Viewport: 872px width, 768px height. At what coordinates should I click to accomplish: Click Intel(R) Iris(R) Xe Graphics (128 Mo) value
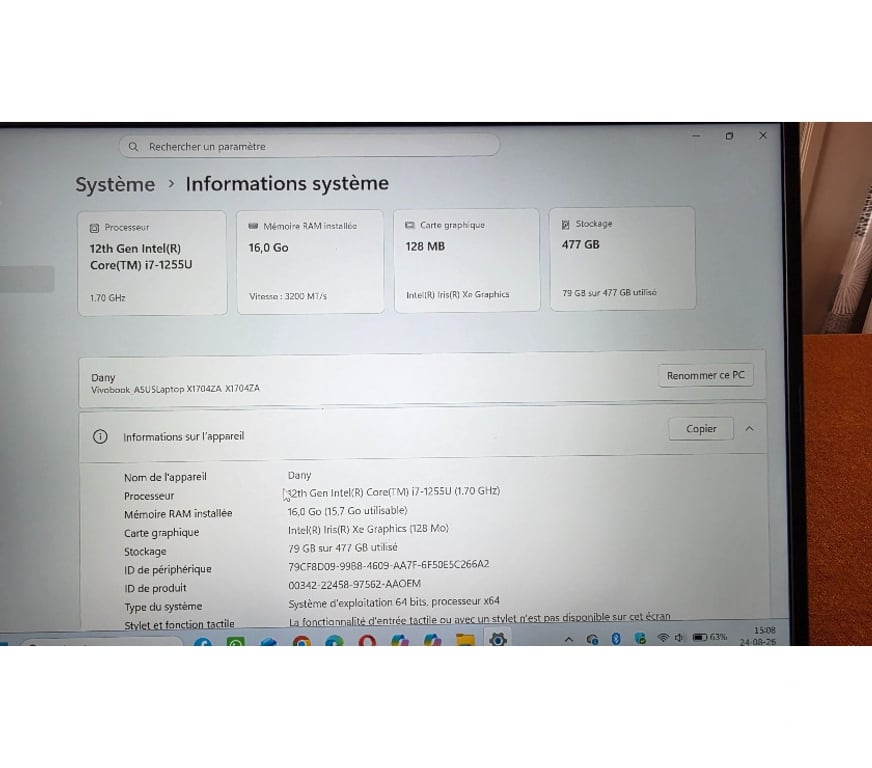368,529
